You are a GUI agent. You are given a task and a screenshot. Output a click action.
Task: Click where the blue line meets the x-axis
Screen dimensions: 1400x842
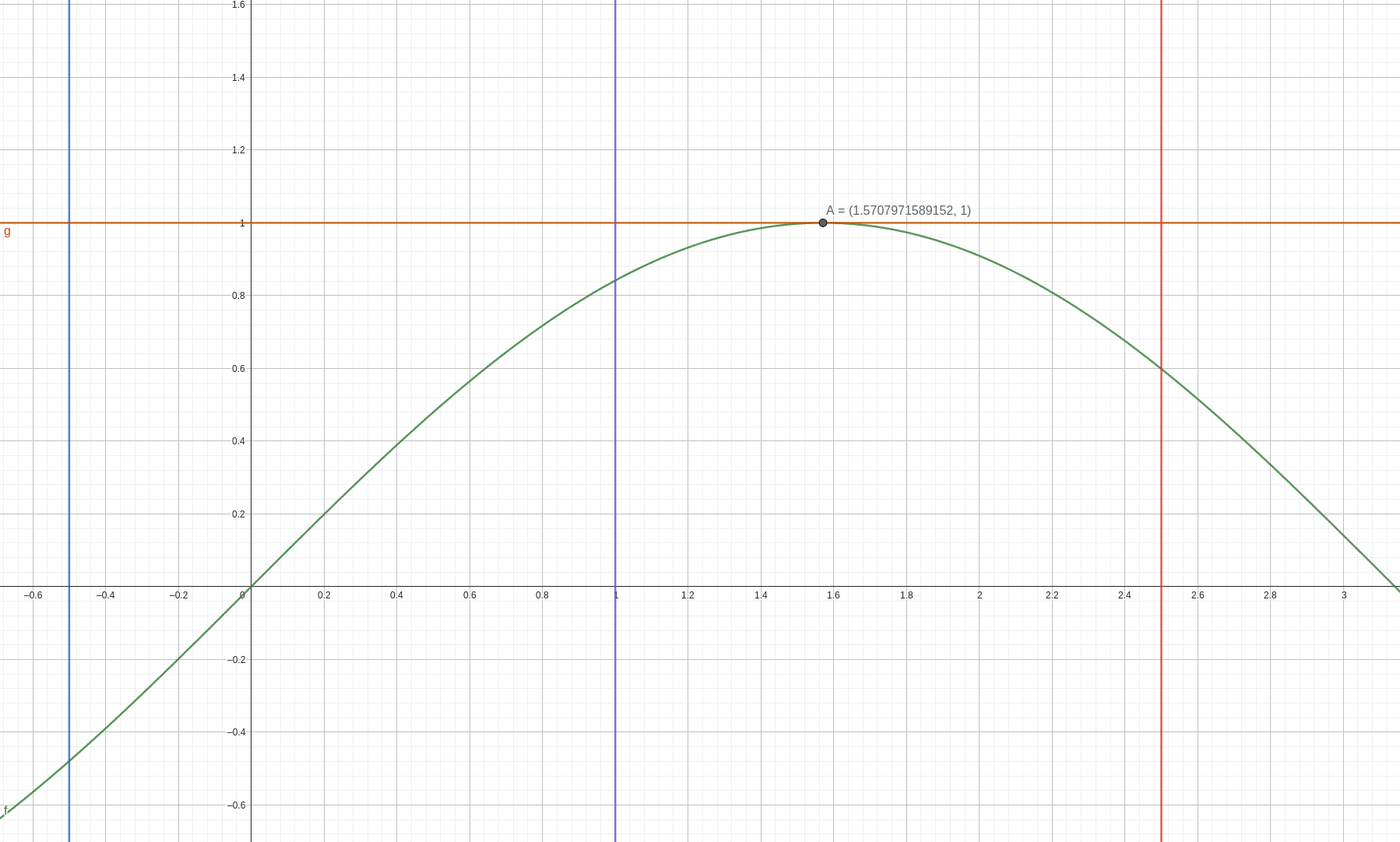click(69, 586)
